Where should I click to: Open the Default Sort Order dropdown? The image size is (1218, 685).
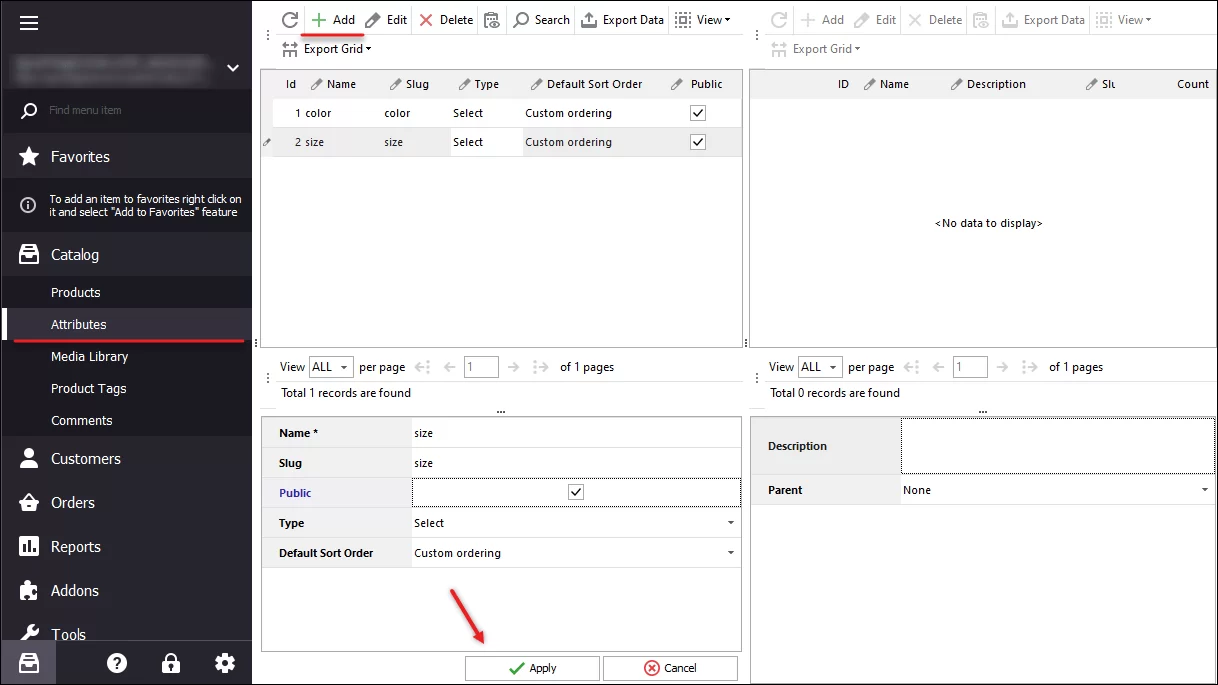(730, 552)
